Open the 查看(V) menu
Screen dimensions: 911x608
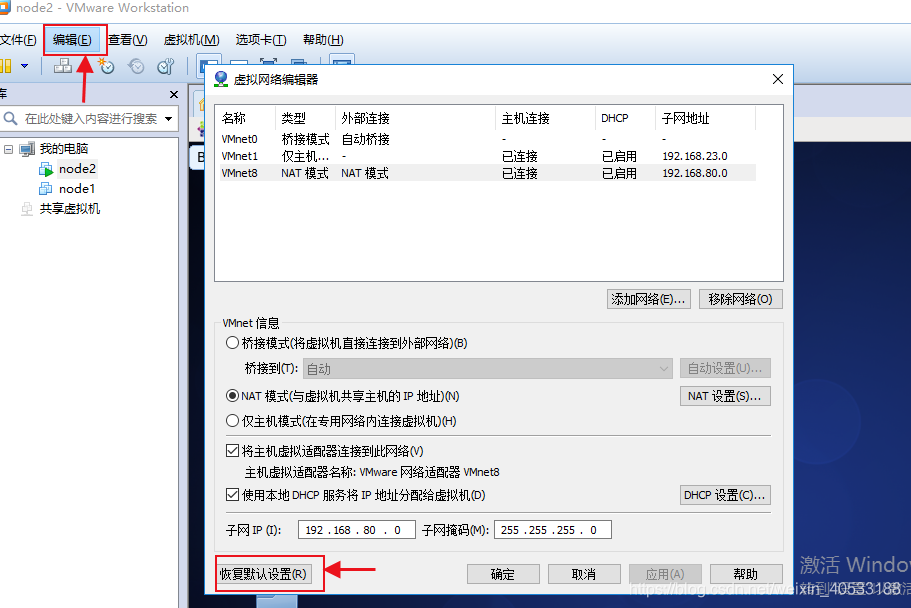[x=128, y=40]
